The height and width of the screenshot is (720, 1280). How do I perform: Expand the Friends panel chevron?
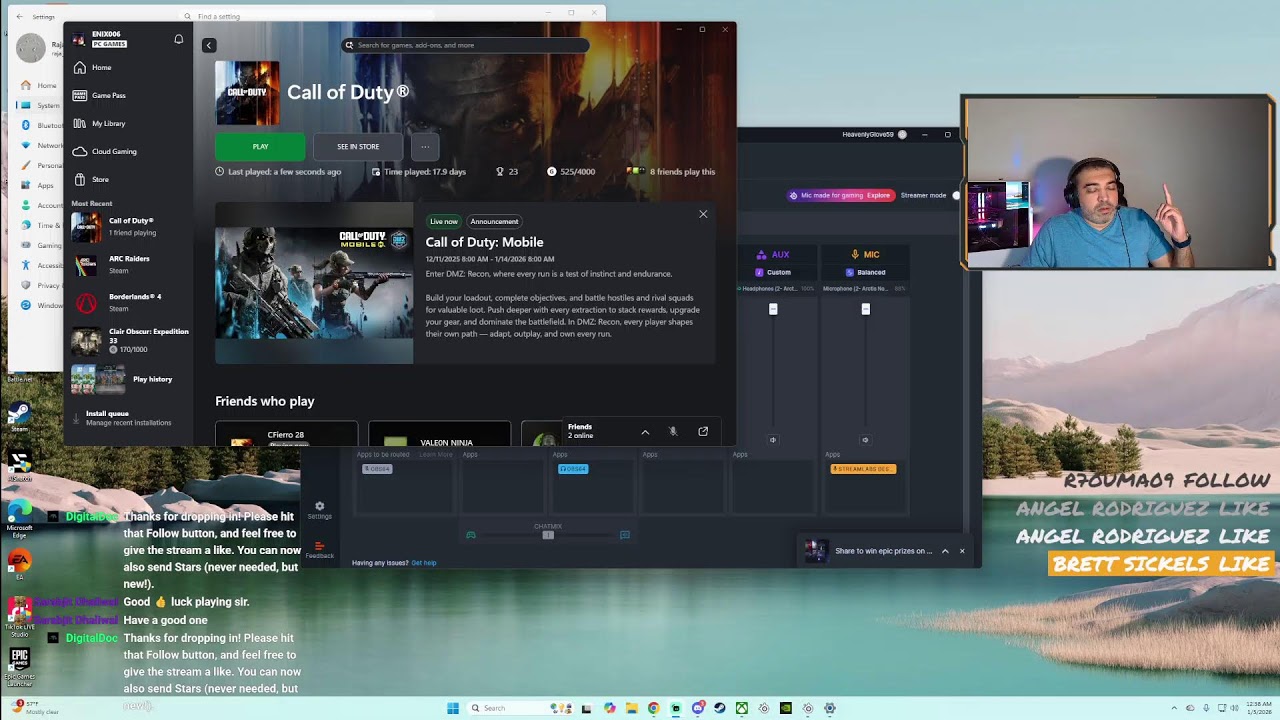point(645,432)
